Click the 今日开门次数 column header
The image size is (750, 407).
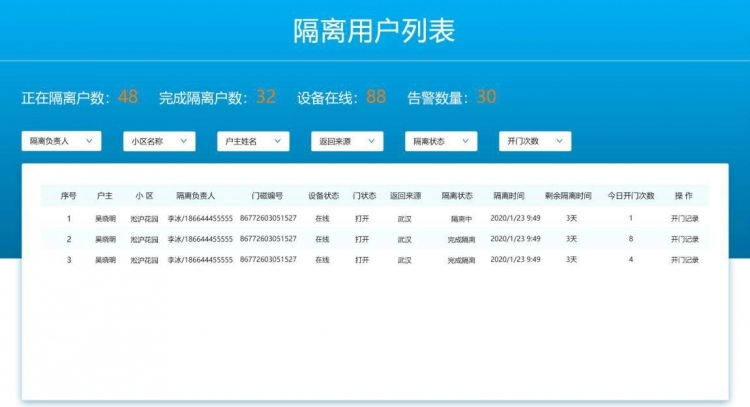coord(631,196)
